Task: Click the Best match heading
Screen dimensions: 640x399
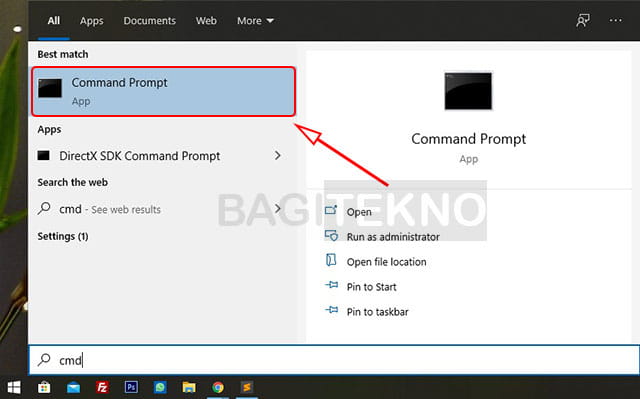Action: (63, 54)
